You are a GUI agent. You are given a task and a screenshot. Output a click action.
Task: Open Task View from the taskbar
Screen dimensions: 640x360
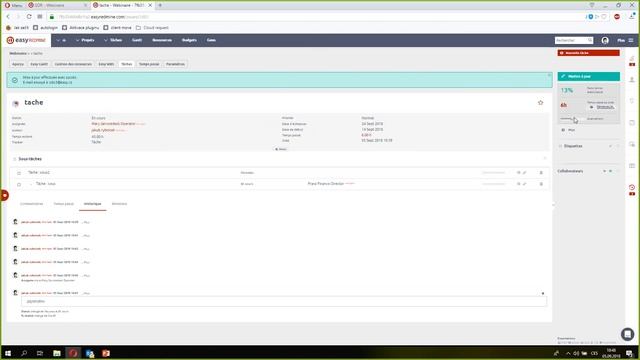coord(40,353)
